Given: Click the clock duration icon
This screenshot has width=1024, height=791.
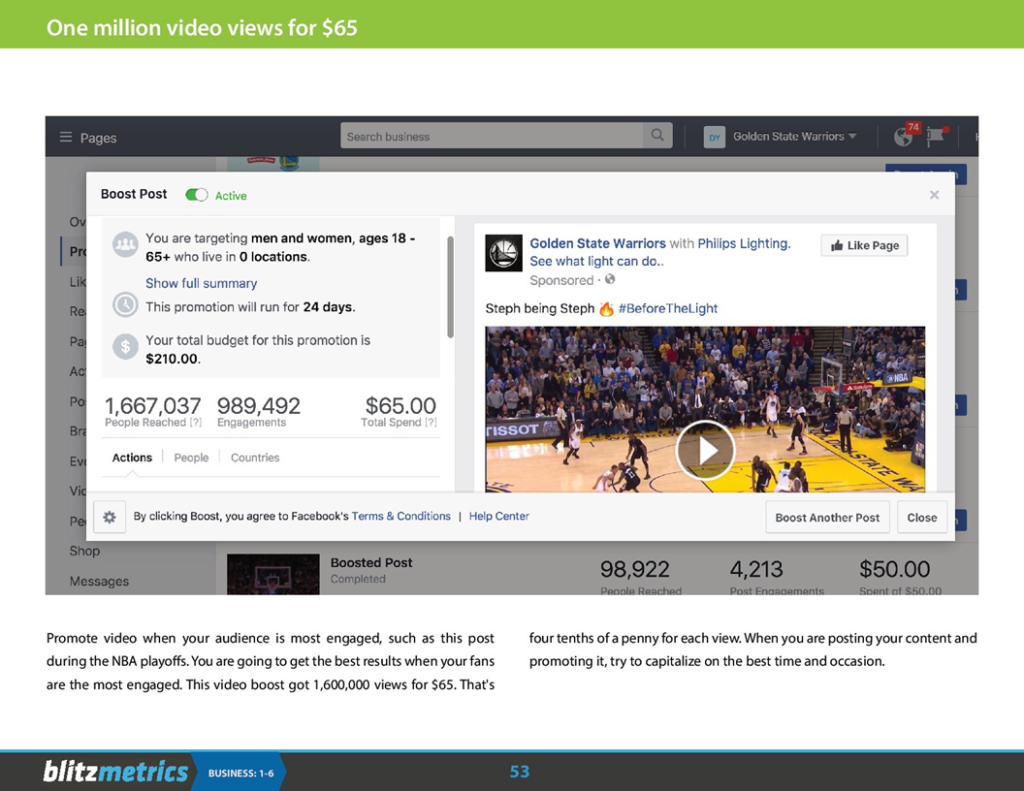Looking at the screenshot, I should click(125, 304).
